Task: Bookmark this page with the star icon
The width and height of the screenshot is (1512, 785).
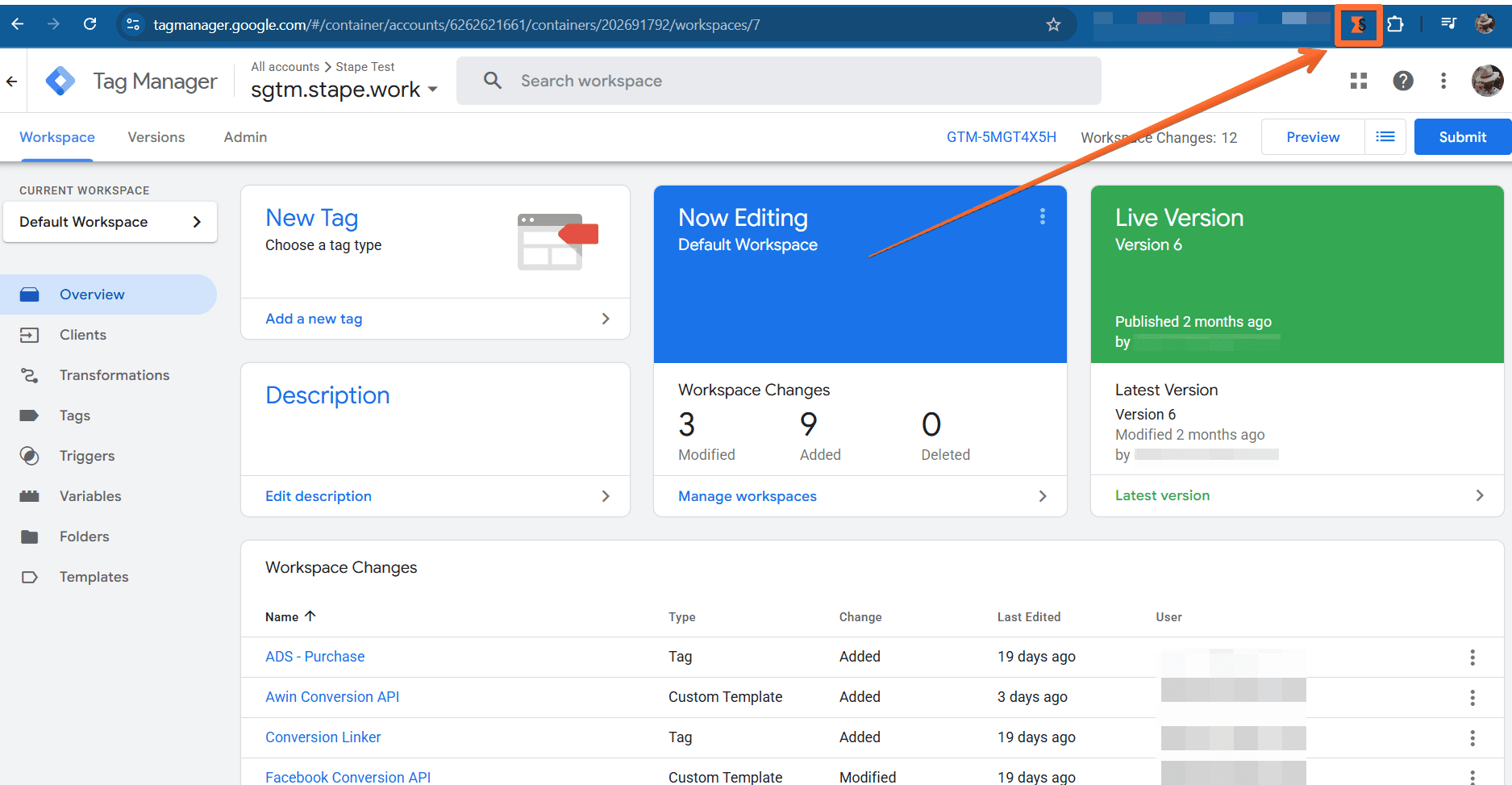Action: [x=1053, y=25]
